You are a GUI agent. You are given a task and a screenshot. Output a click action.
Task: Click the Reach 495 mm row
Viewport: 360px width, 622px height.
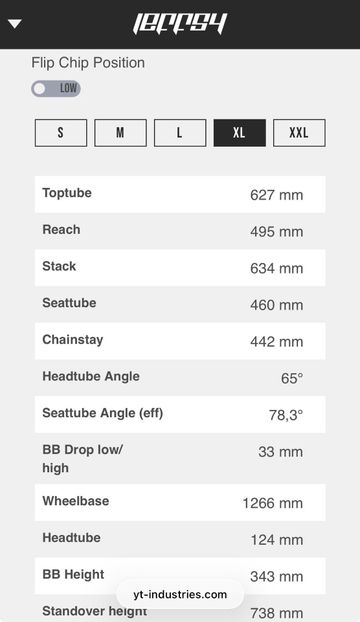pos(180,231)
